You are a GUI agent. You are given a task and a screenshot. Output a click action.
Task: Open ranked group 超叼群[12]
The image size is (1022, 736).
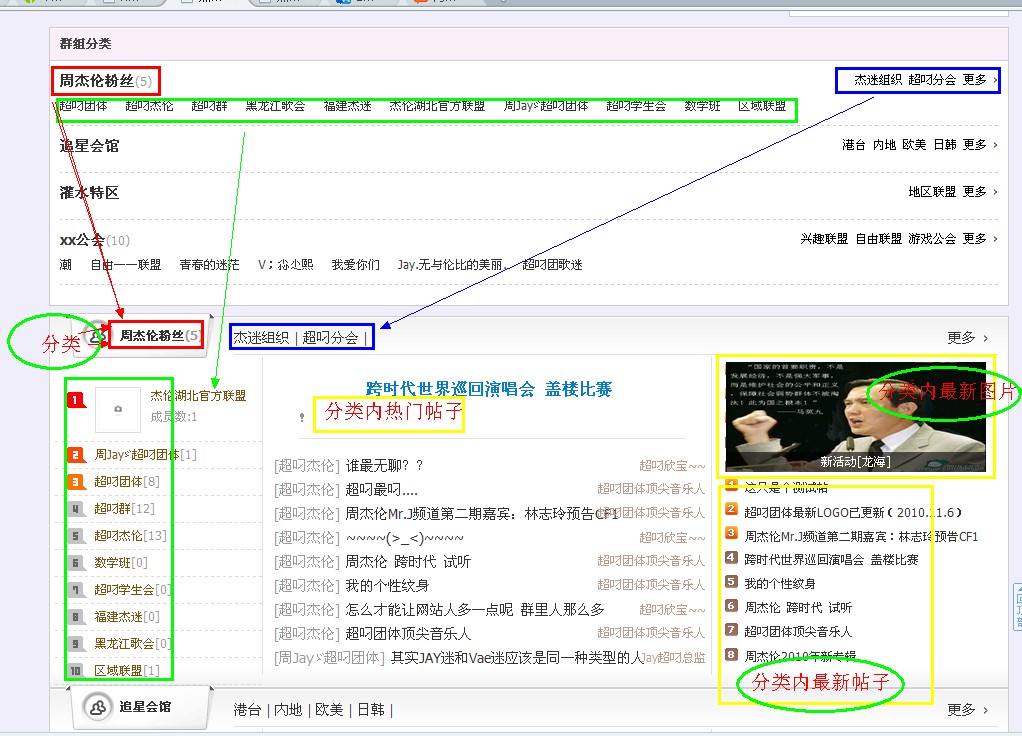(124, 508)
